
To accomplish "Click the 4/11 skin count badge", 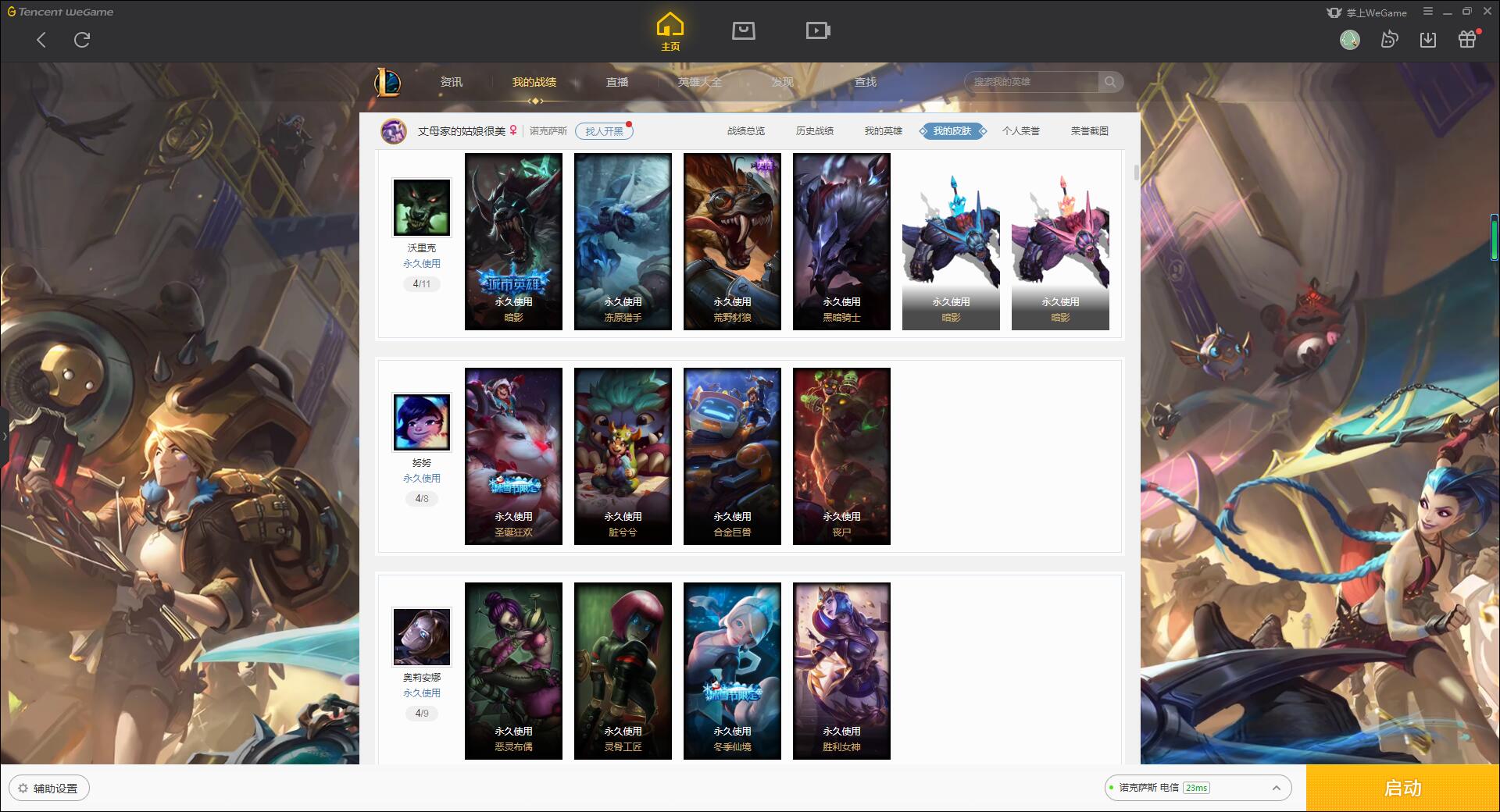I will [x=422, y=284].
